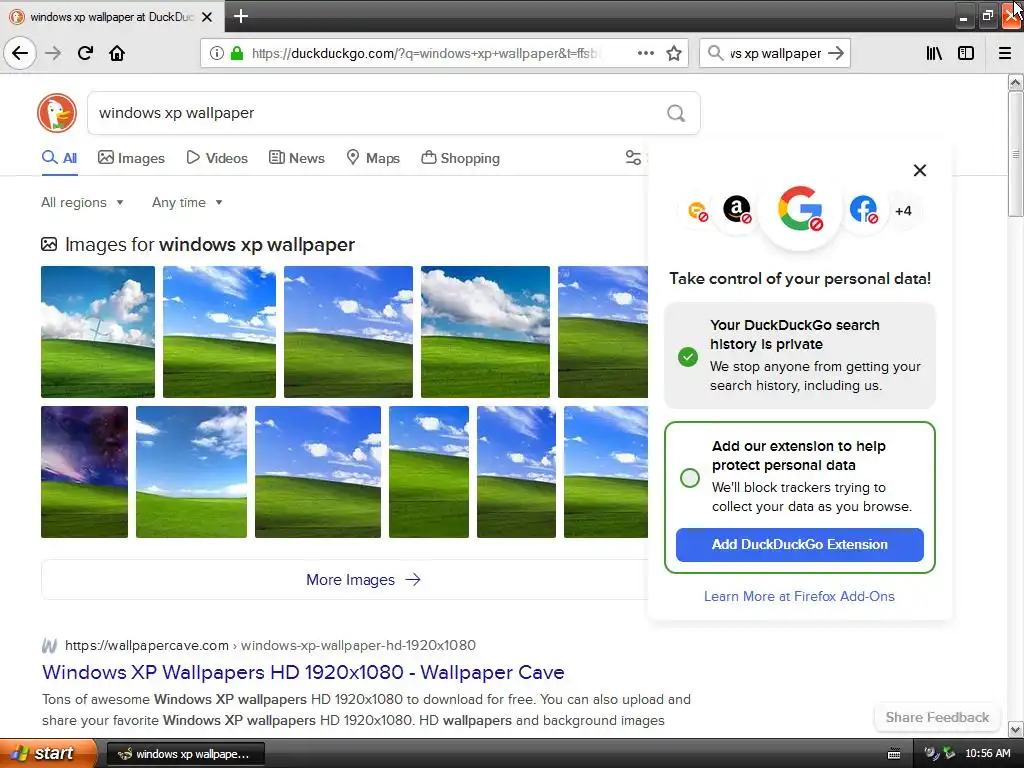This screenshot has height=768, width=1024.
Task: Click the page scrollbar up arrow
Action: (1015, 82)
